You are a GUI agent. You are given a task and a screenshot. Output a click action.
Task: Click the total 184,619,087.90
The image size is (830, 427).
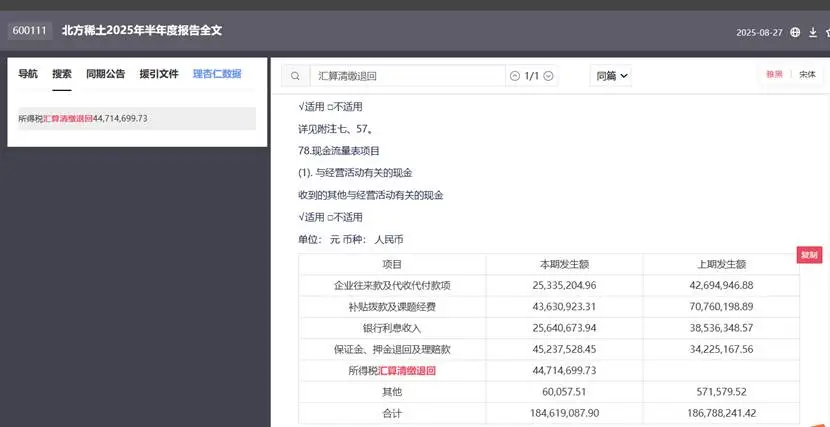click(564, 413)
